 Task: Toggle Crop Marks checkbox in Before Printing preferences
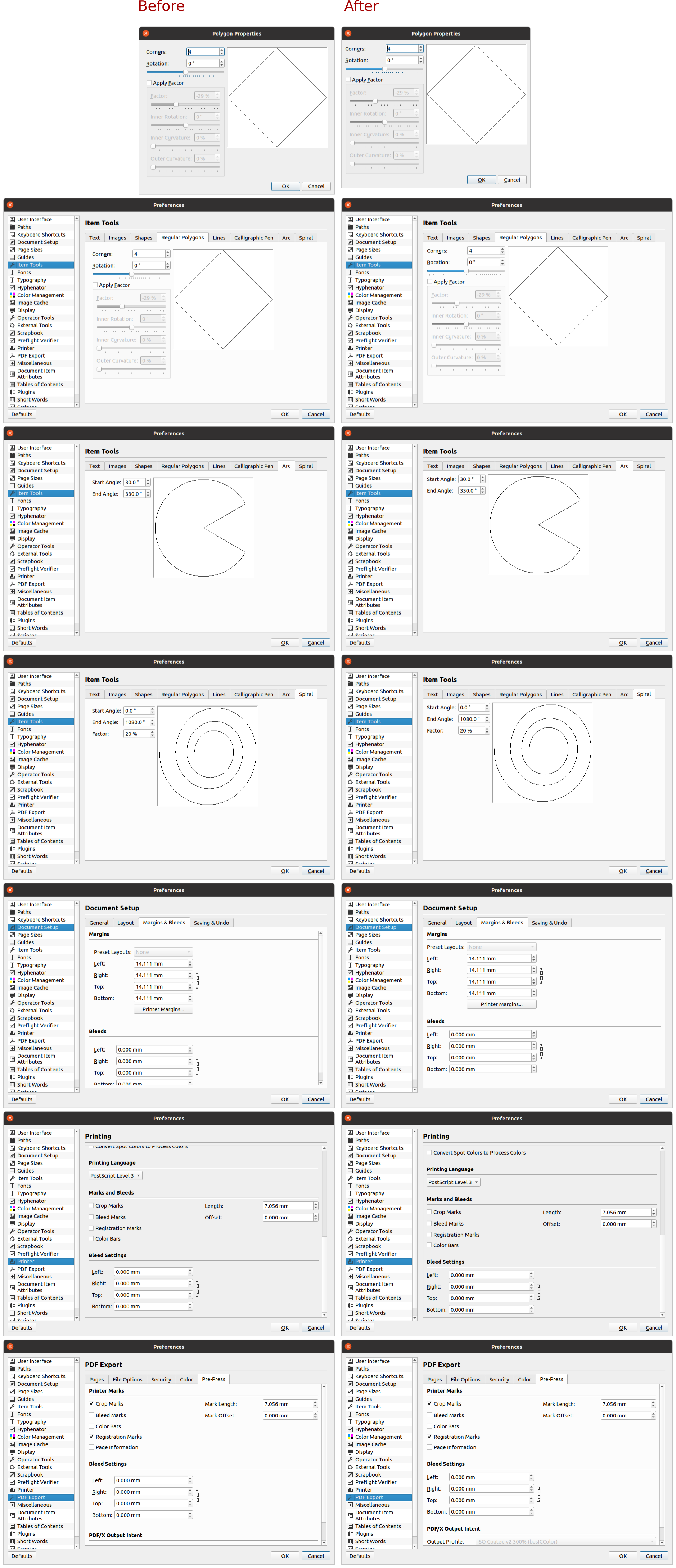coord(91,1205)
